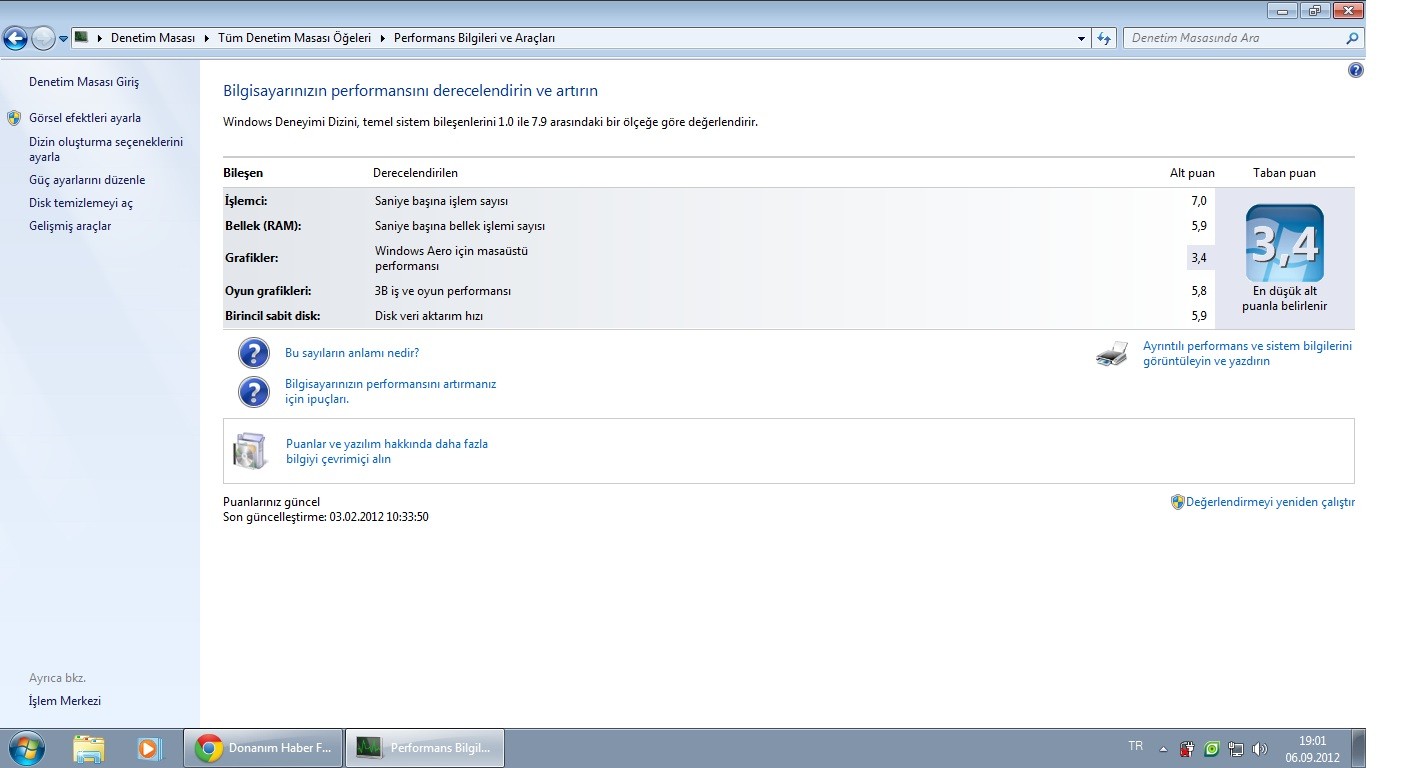Screen dimensions: 1426x768
Task: Switch to Performans Bilgileri taskbar window
Action: 424,748
